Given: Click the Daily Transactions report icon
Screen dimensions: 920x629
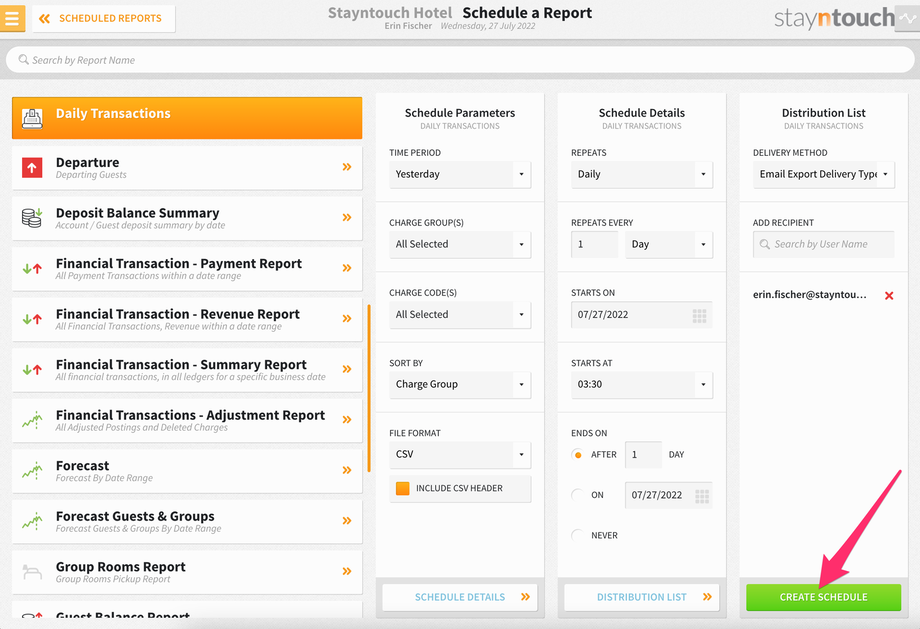Looking at the screenshot, I should pos(32,119).
